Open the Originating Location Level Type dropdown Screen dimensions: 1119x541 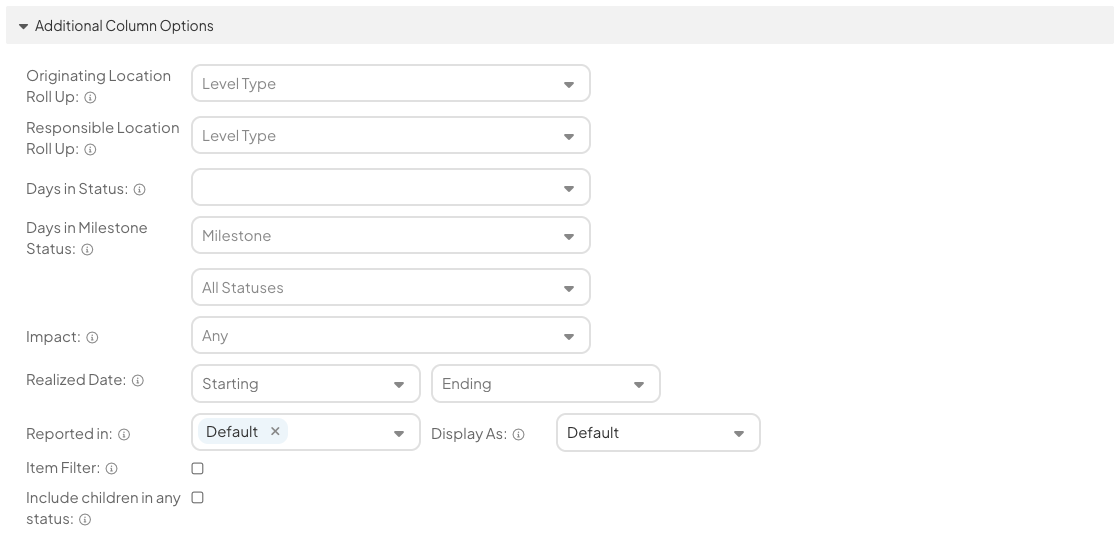pyautogui.click(x=390, y=84)
